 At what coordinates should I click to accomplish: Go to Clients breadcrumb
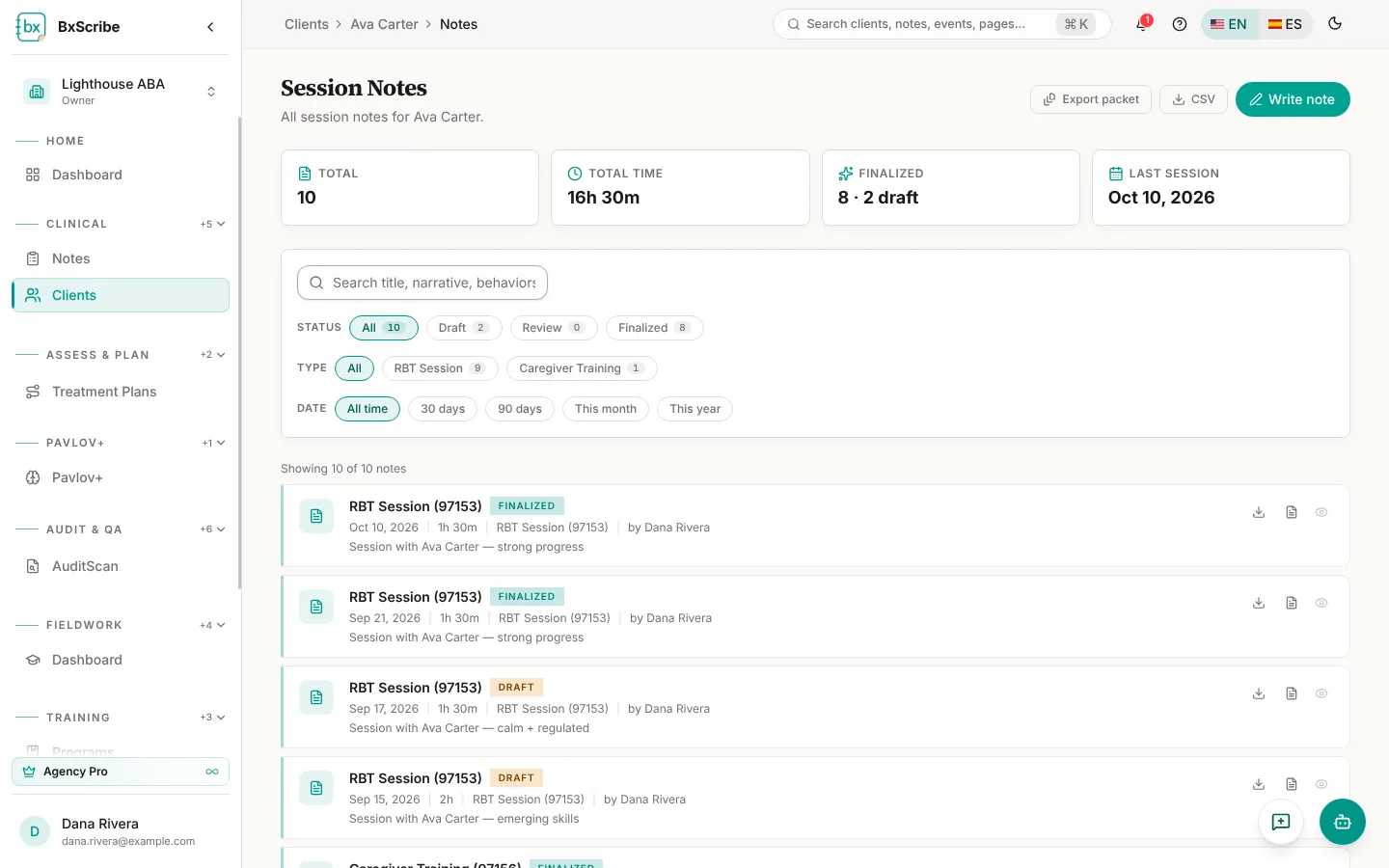pyautogui.click(x=307, y=24)
